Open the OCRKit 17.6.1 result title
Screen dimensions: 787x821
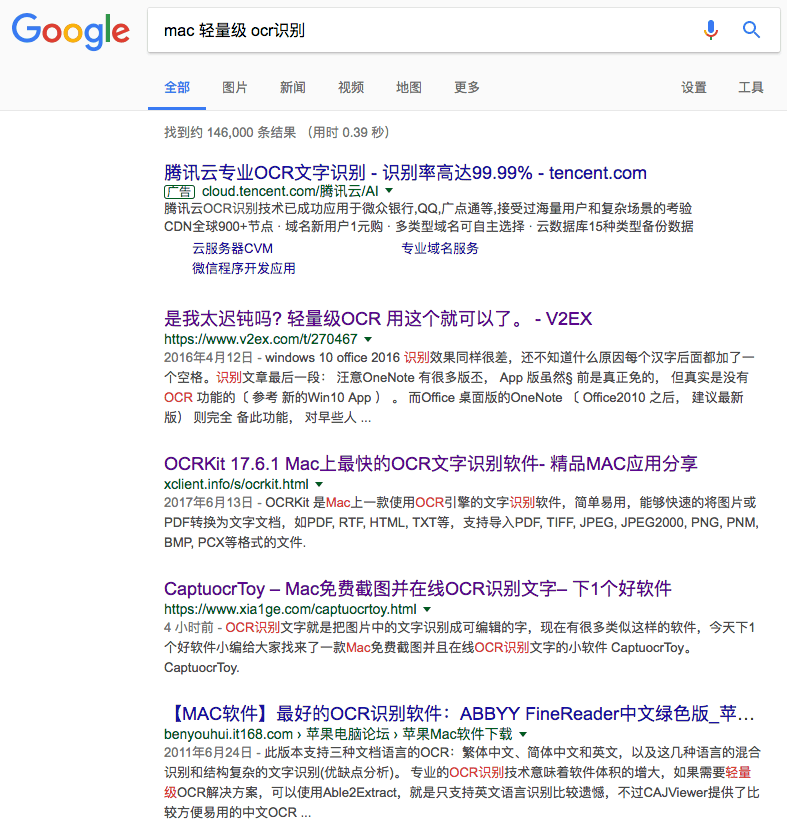431,463
